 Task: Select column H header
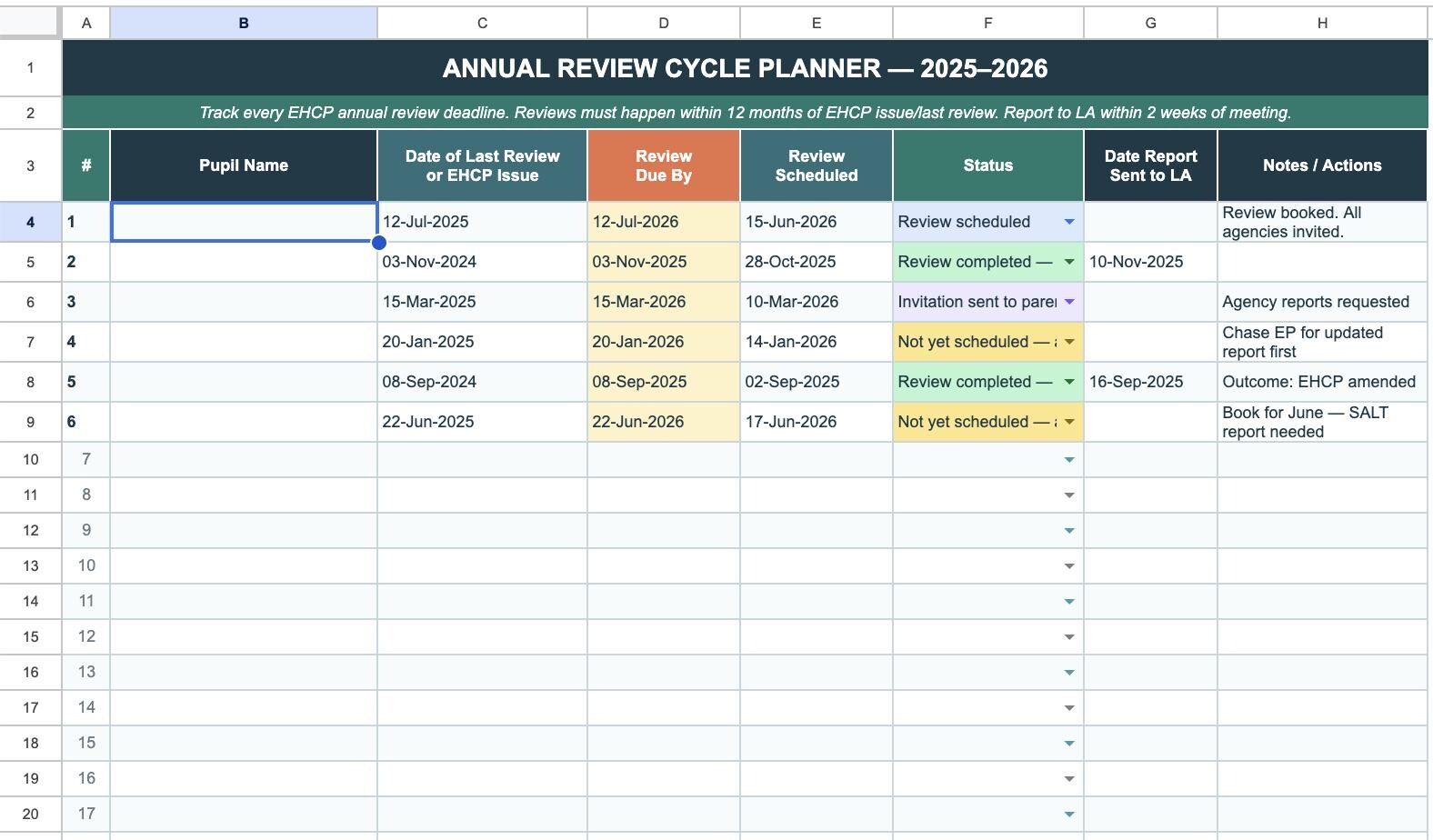point(1322,23)
